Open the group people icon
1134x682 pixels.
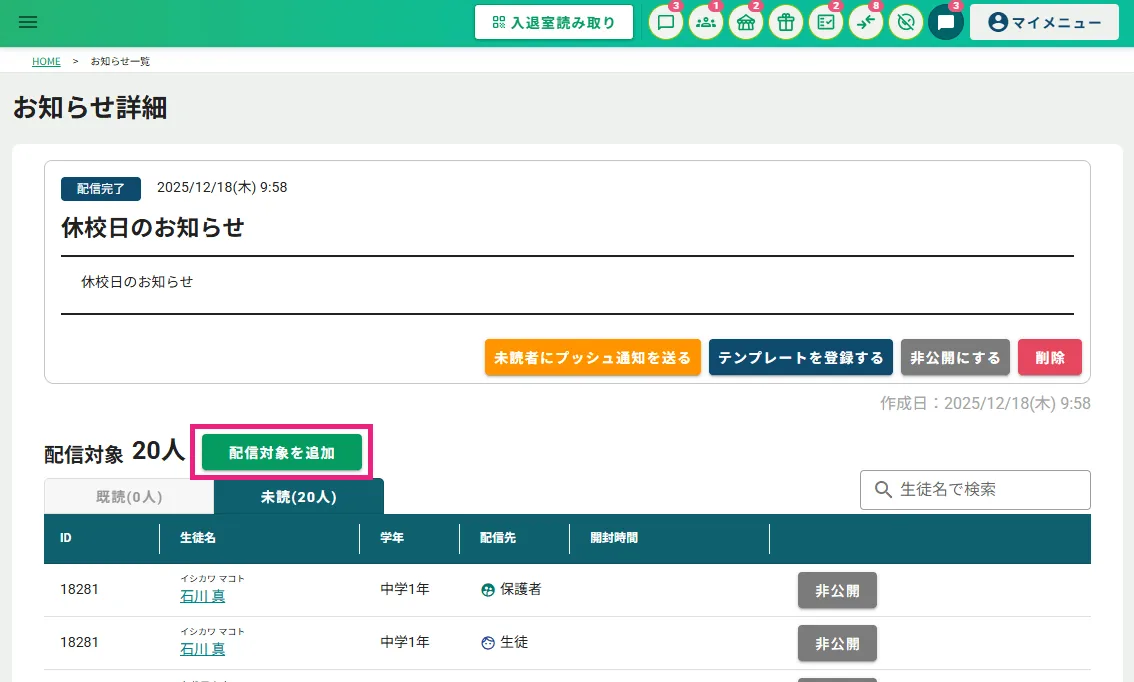tap(706, 23)
